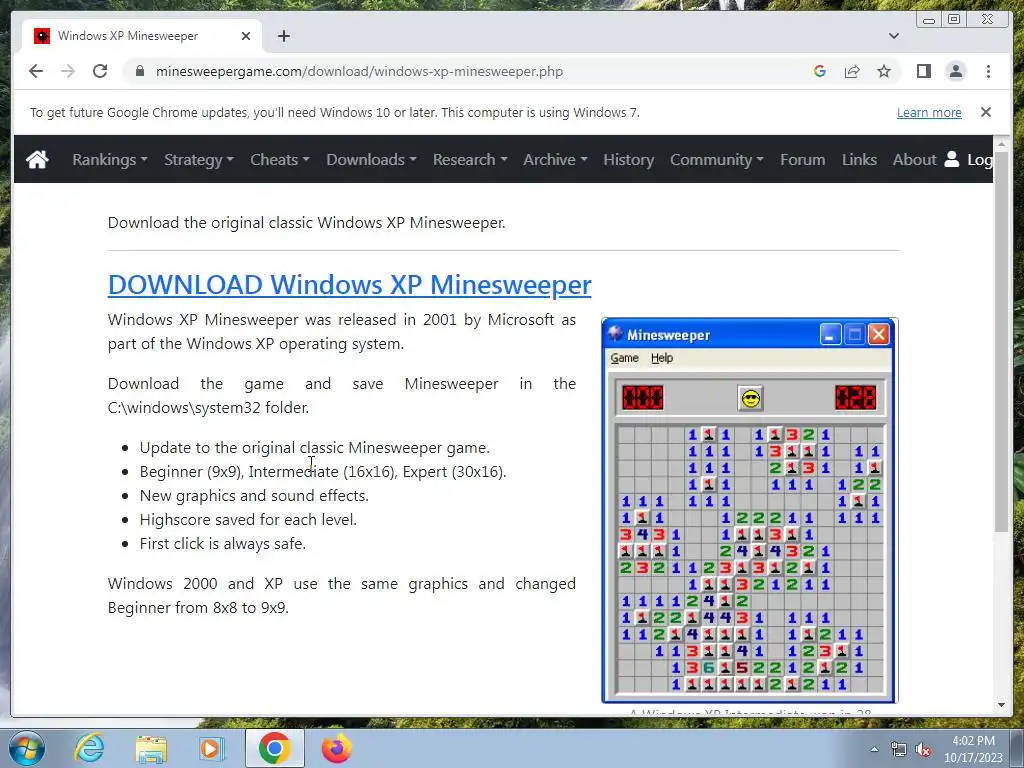Open the Chrome three-dot menu
Screen dimensions: 1024x768
point(988,71)
